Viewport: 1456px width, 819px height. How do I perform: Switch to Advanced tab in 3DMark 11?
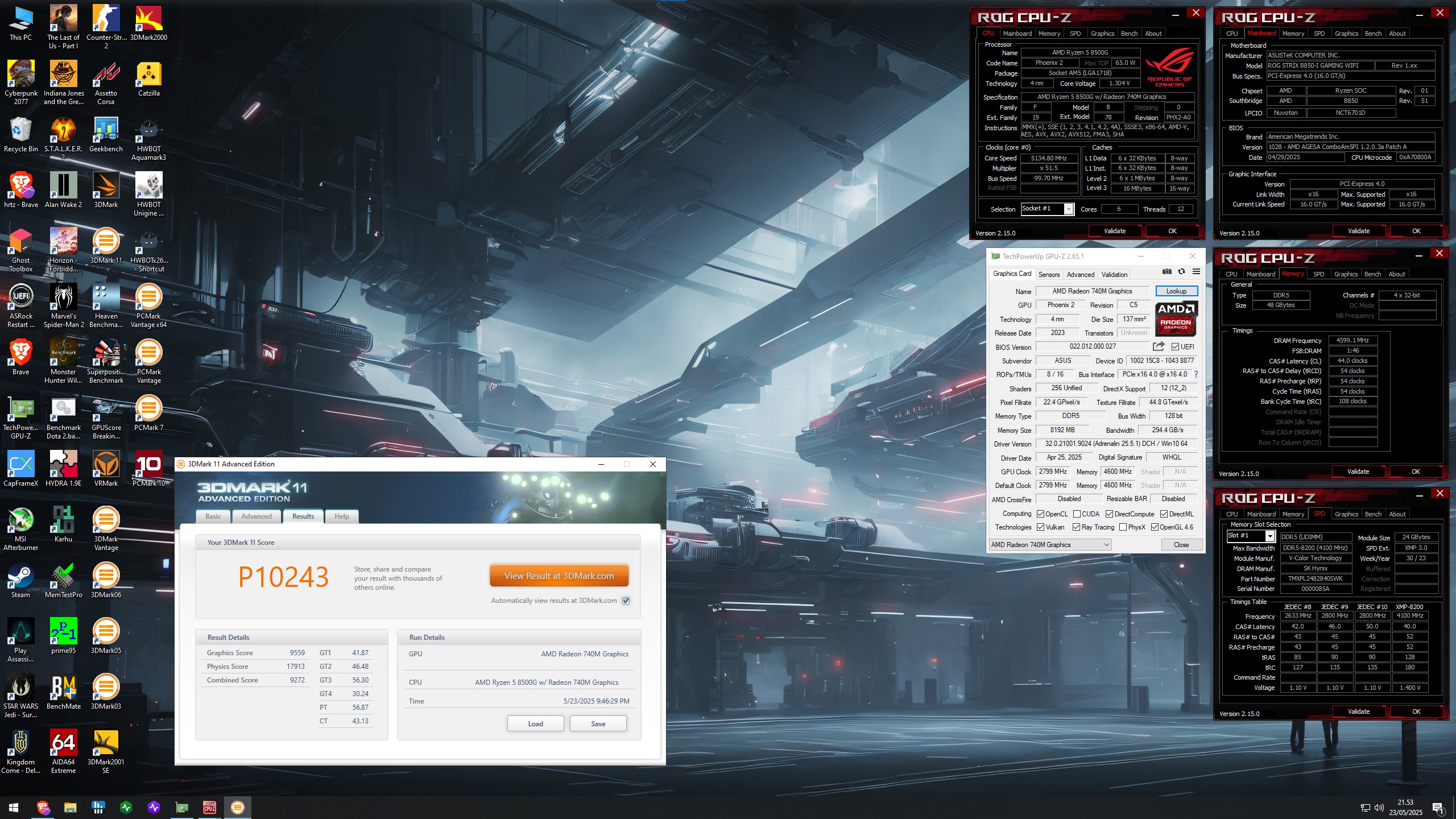[257, 516]
